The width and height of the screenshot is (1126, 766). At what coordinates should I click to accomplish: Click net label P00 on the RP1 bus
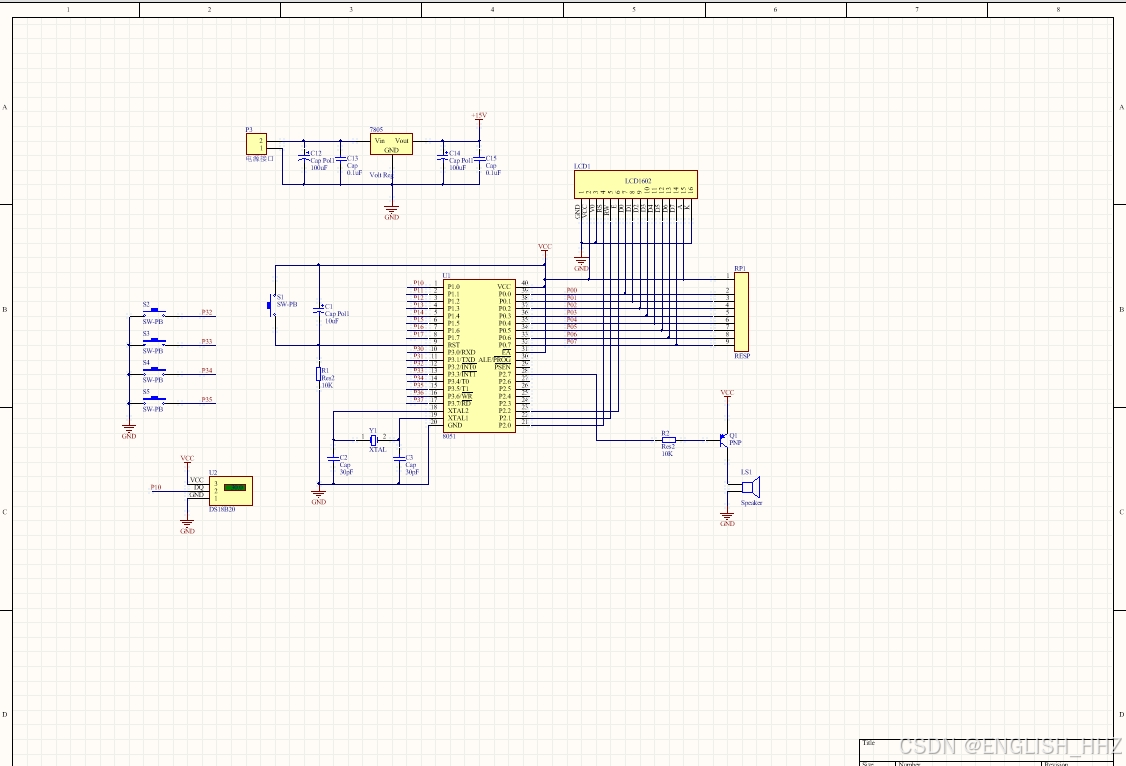[x=572, y=290]
